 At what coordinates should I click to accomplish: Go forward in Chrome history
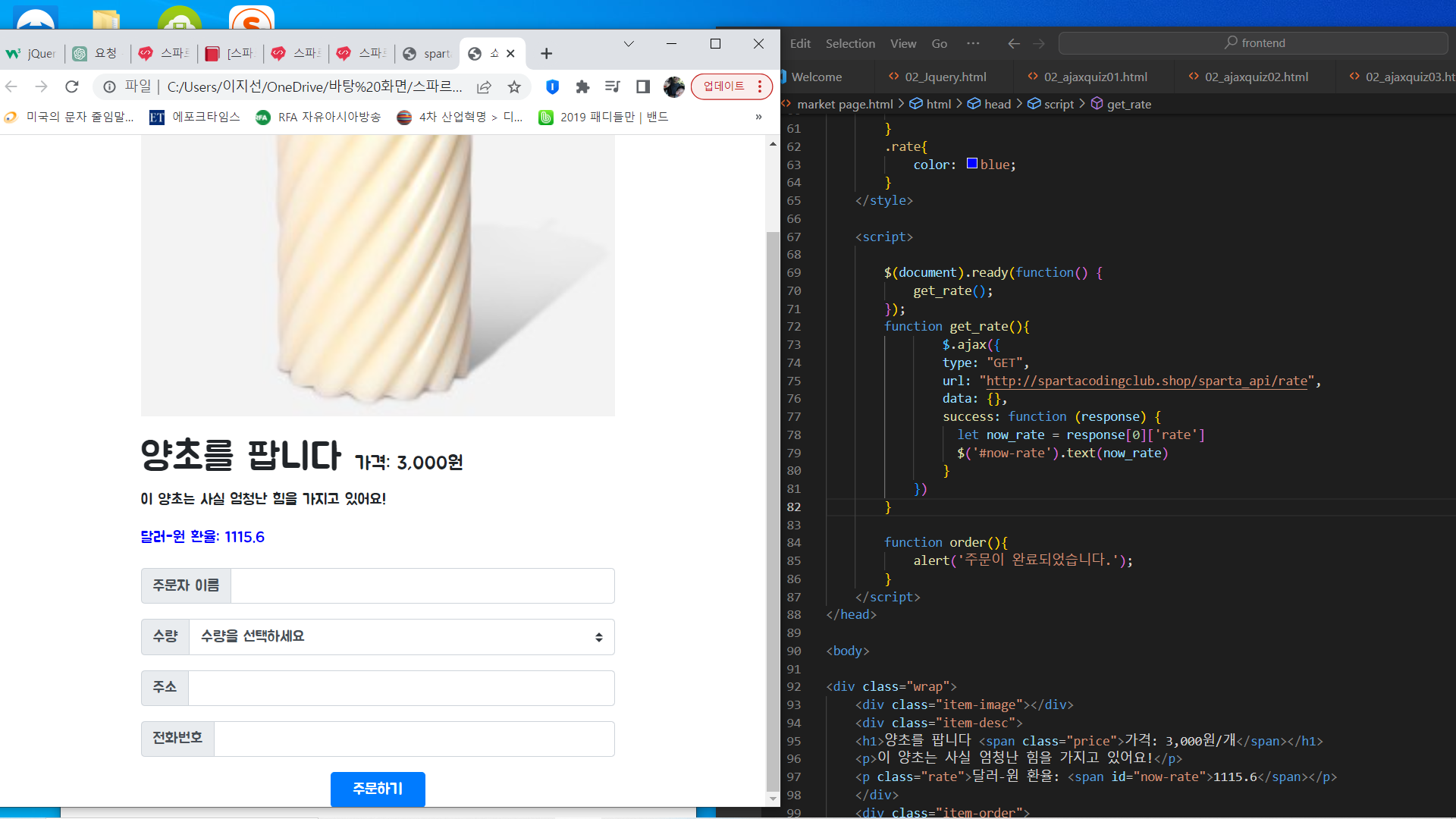click(x=42, y=87)
